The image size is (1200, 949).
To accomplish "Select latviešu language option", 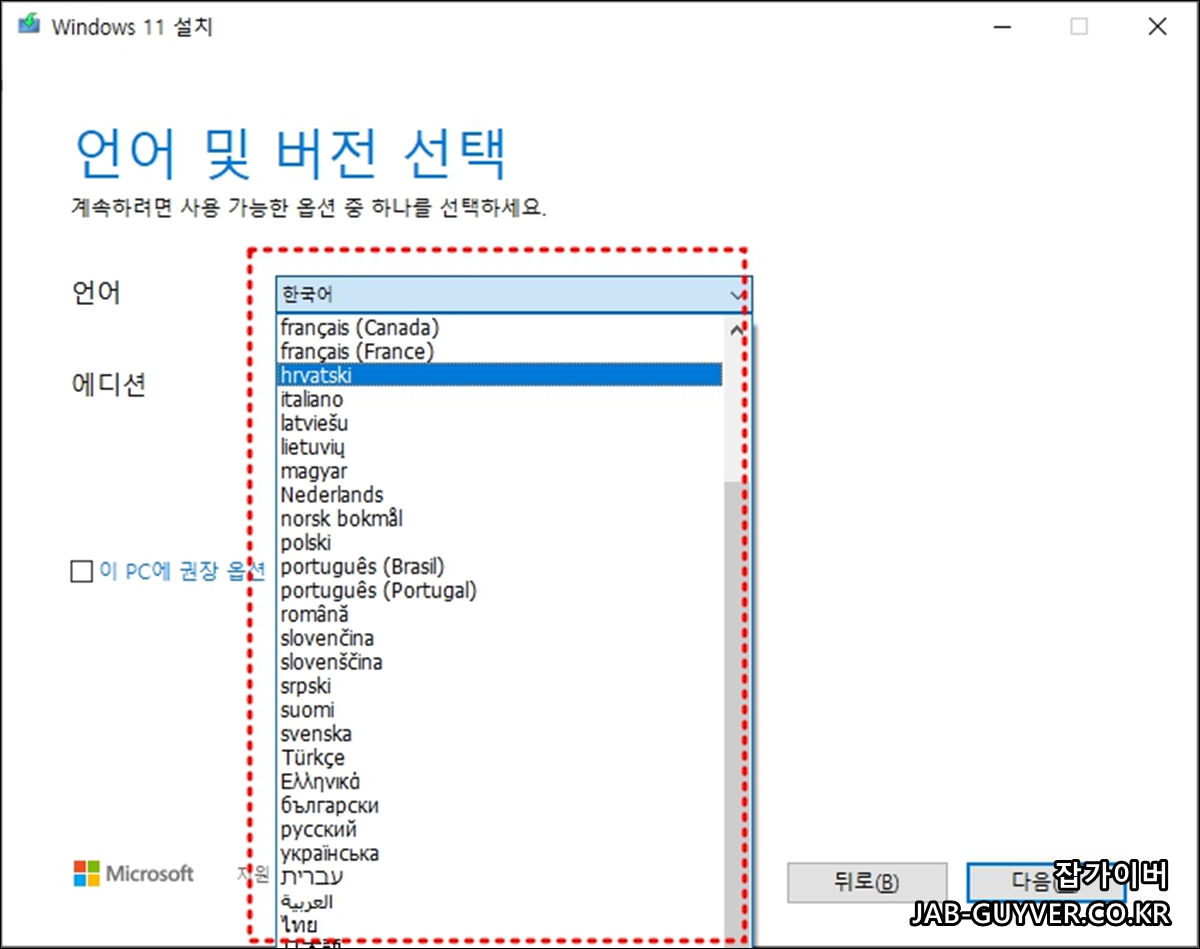I will (500, 423).
